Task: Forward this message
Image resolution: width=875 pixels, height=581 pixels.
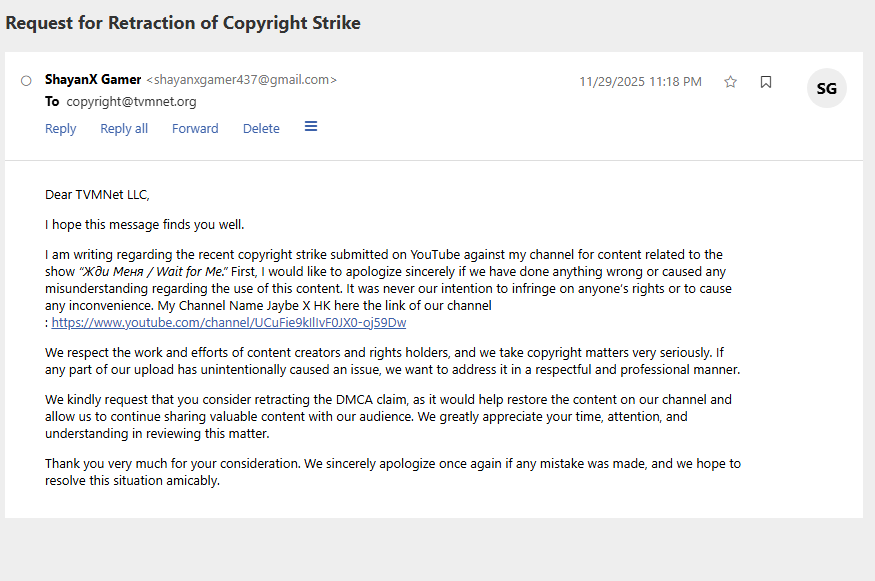Action: point(195,128)
